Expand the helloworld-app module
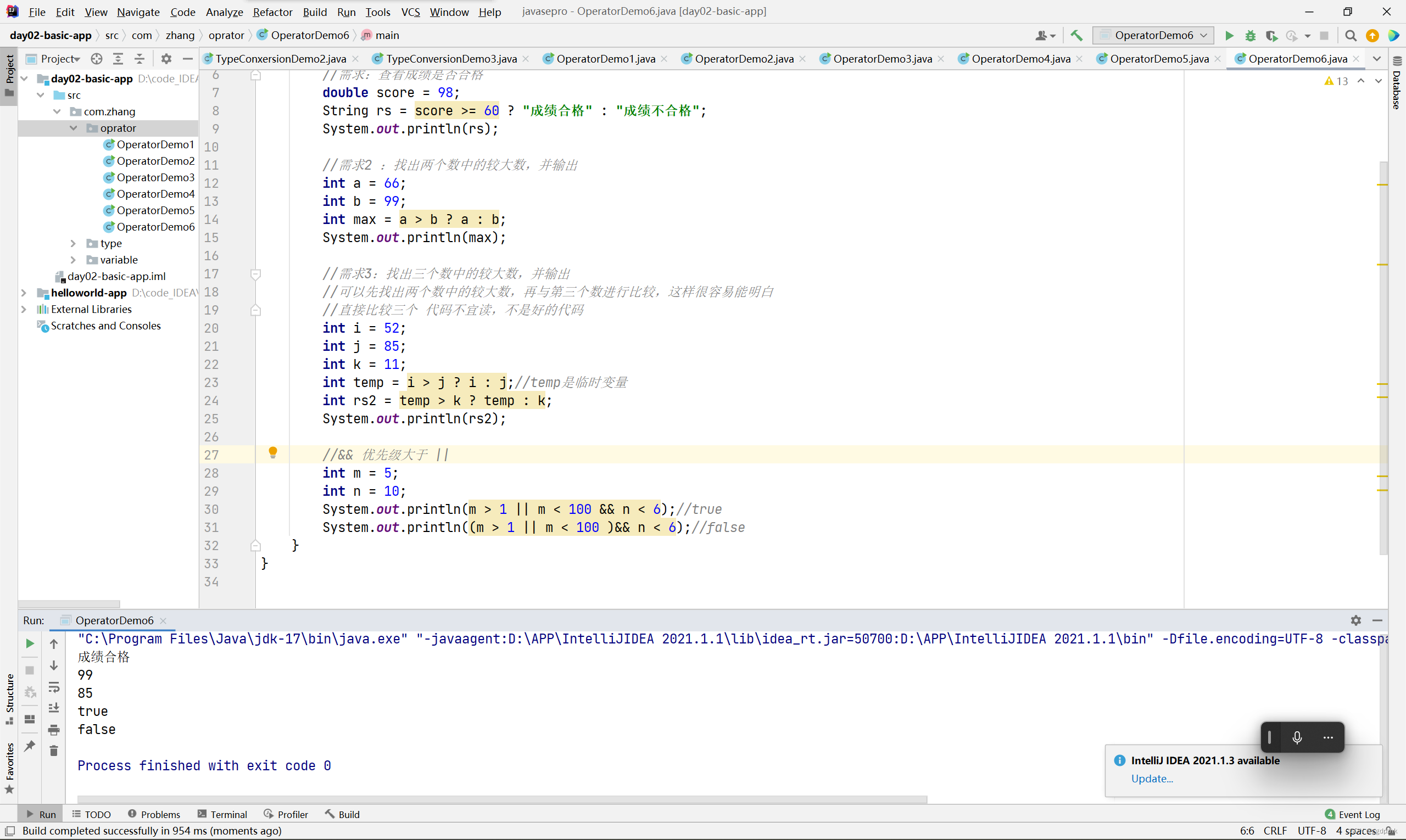Image resolution: width=1406 pixels, height=840 pixels. pos(24,293)
